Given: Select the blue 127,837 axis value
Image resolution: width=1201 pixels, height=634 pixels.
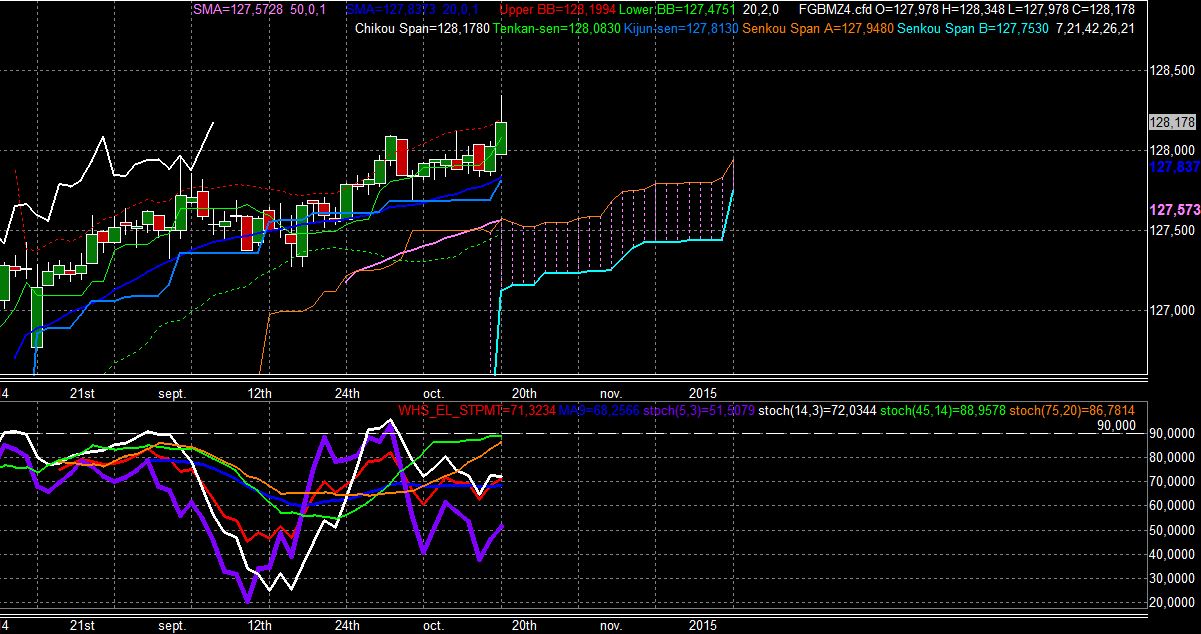Looking at the screenshot, I should coord(1175,167).
